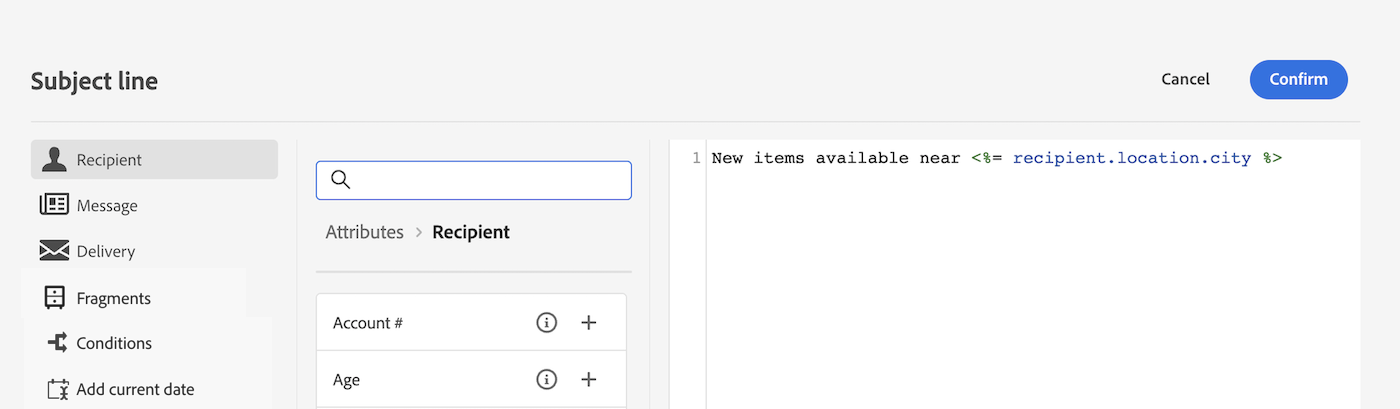The image size is (1400, 409).
Task: Confirm the subject line
Action: [1298, 80]
